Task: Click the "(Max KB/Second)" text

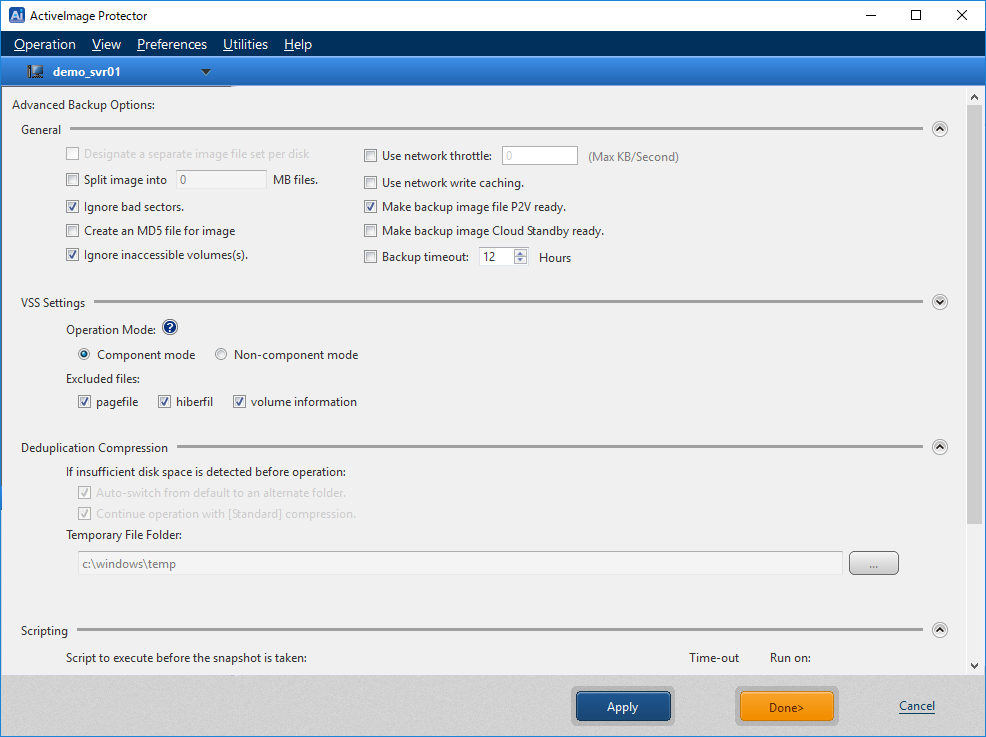Action: click(633, 157)
